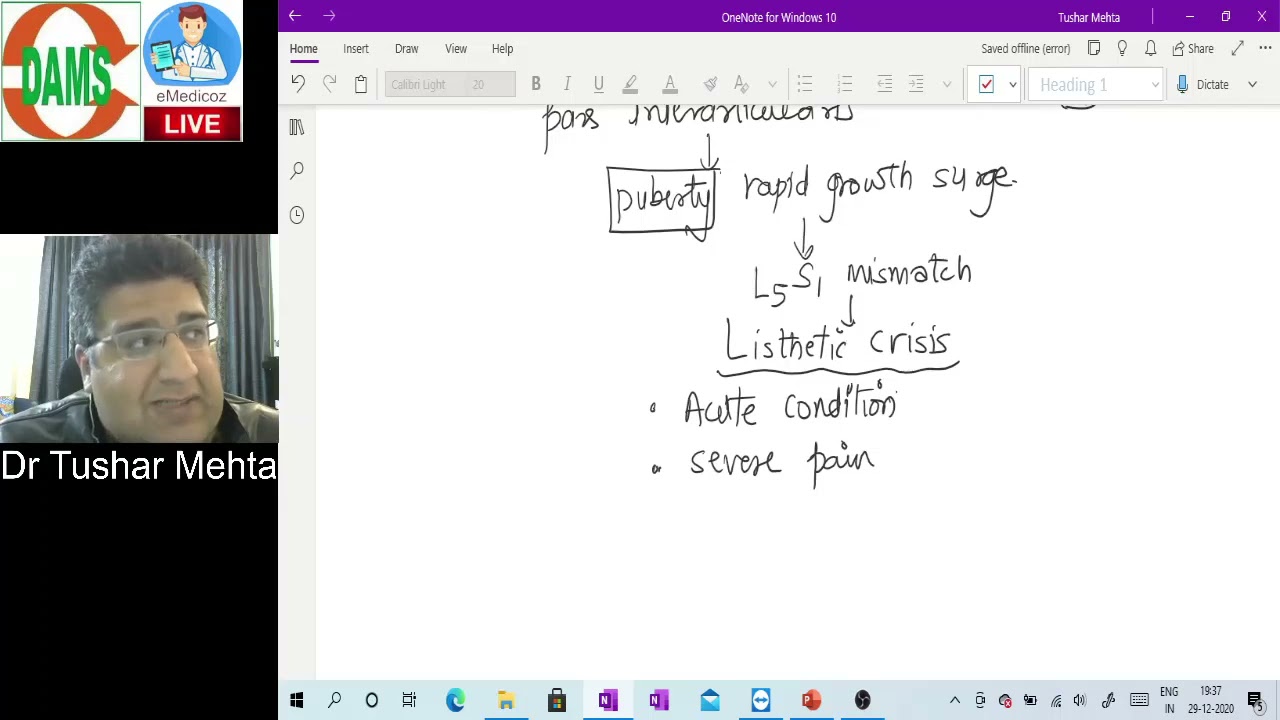Open Cortana circle icon

point(371,701)
